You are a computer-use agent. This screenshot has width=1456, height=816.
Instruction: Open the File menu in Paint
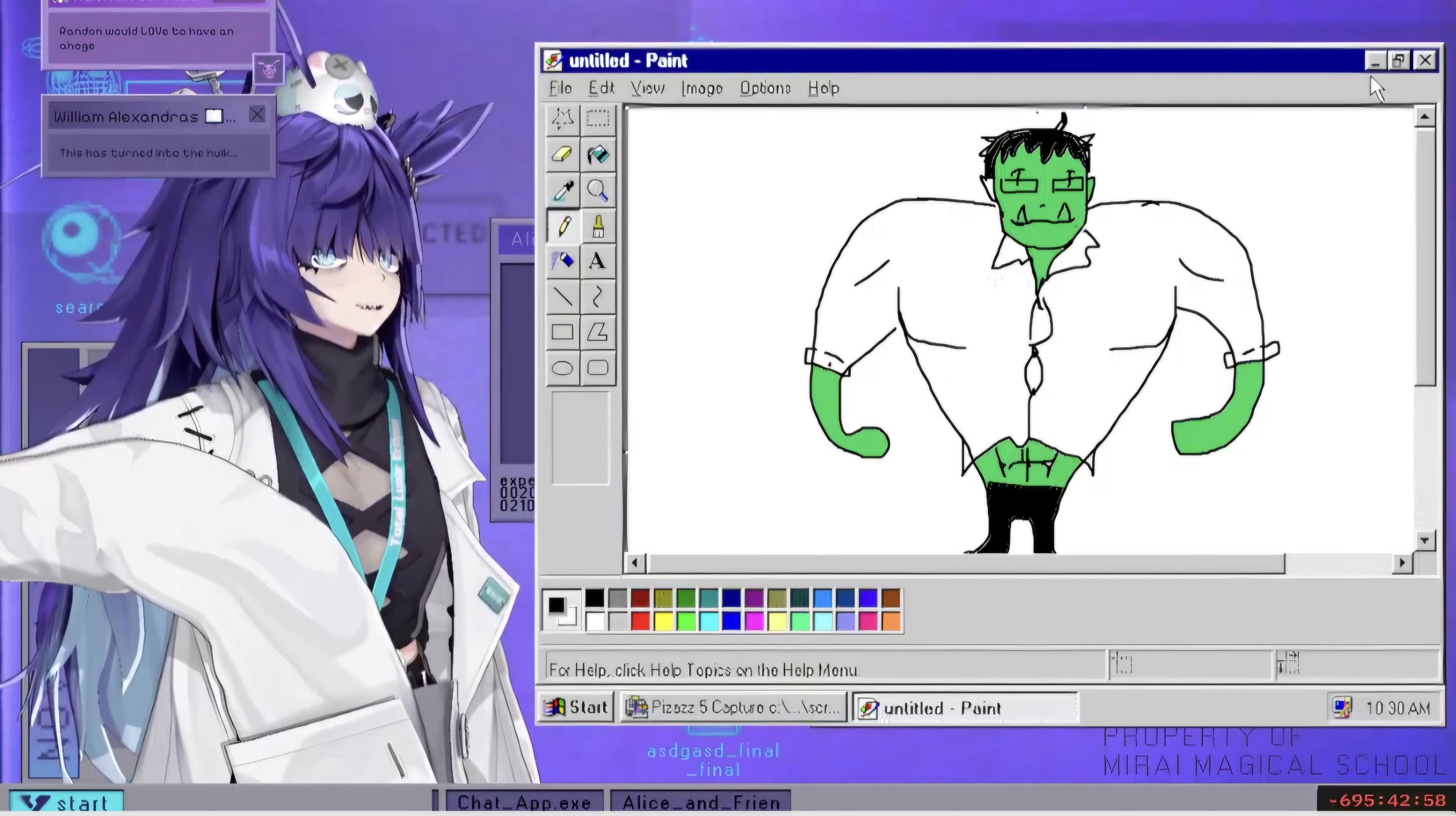click(561, 88)
